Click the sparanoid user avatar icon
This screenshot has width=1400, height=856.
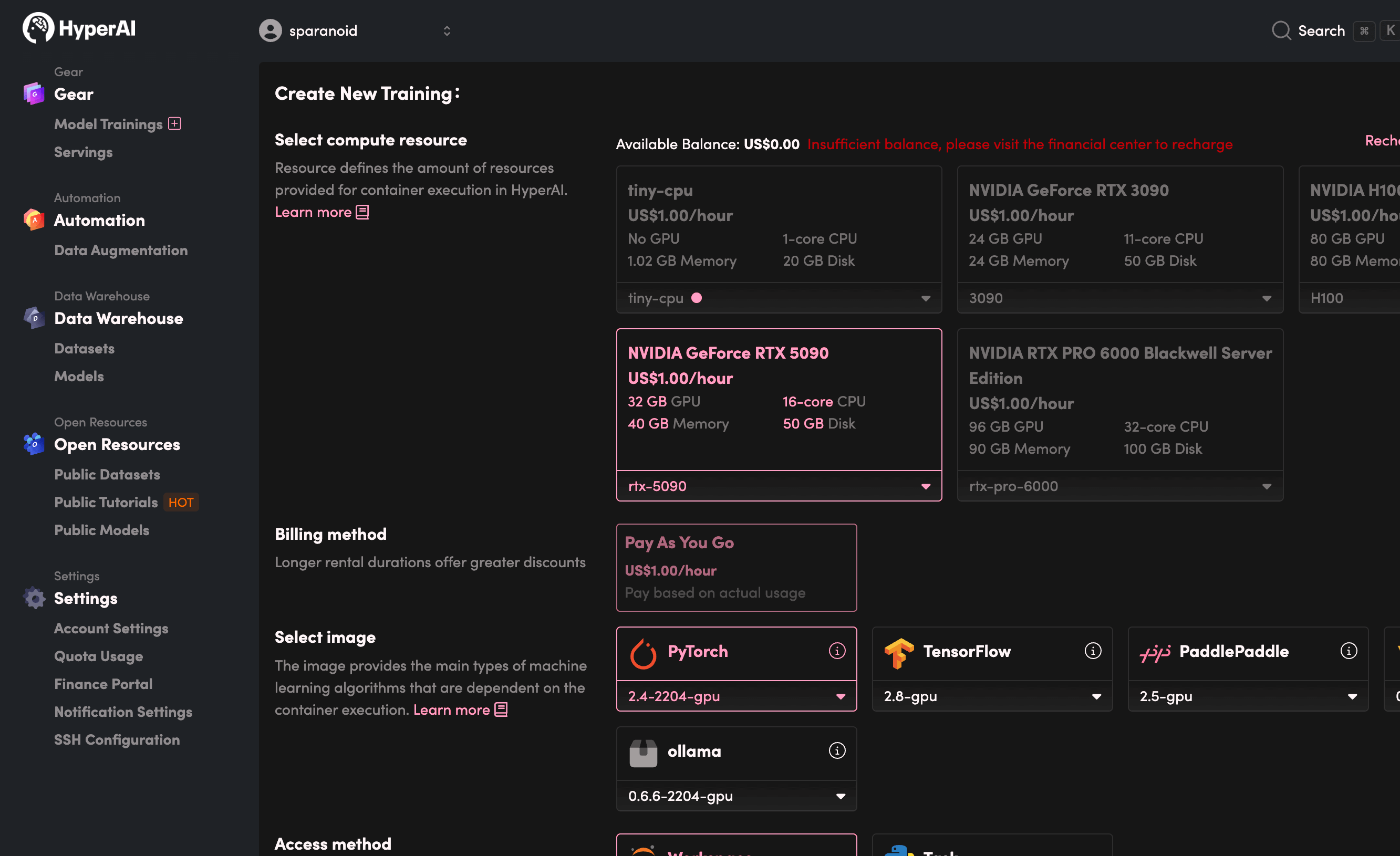click(271, 30)
